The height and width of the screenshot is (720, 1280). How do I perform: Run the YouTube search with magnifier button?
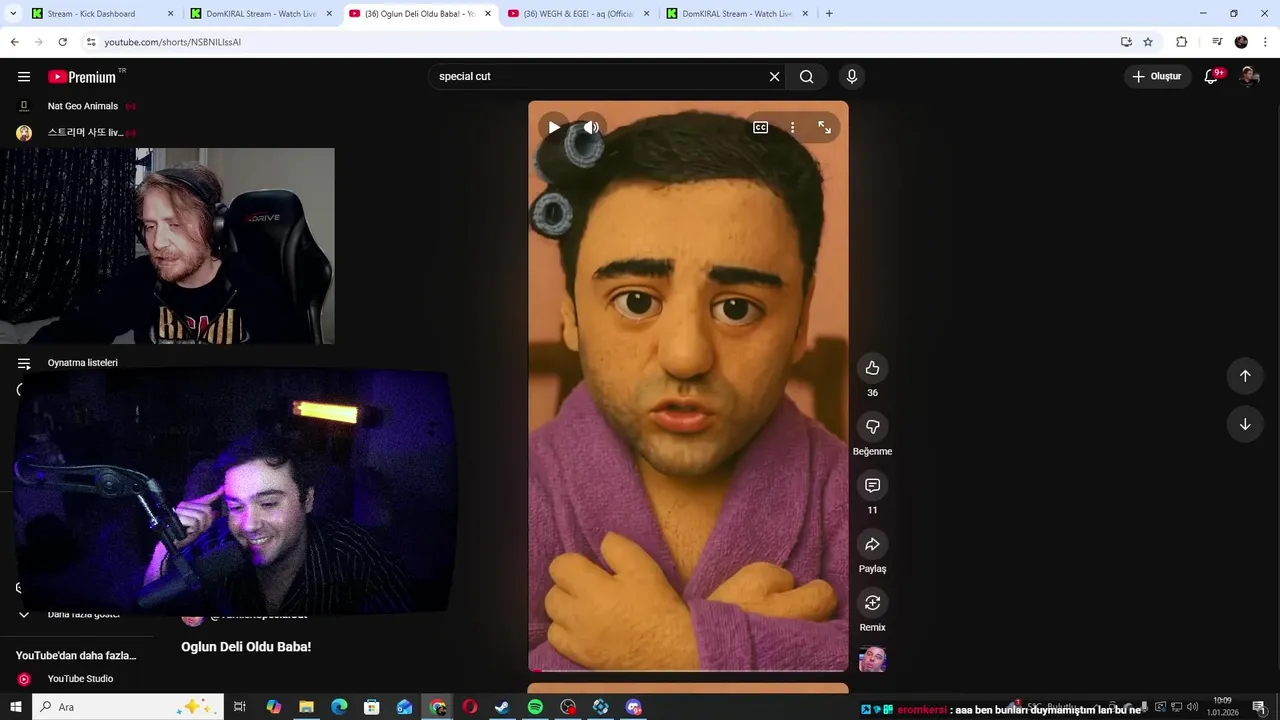click(806, 77)
